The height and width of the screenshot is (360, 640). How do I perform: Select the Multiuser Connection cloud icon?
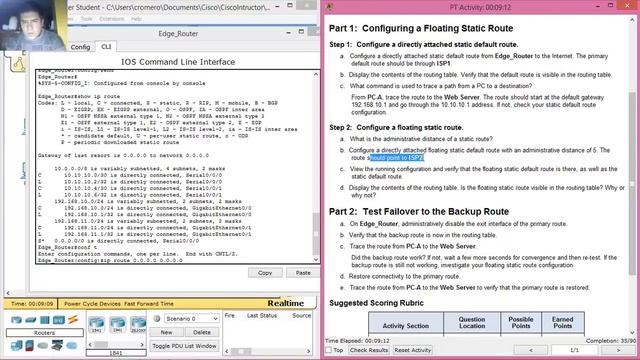71,346
